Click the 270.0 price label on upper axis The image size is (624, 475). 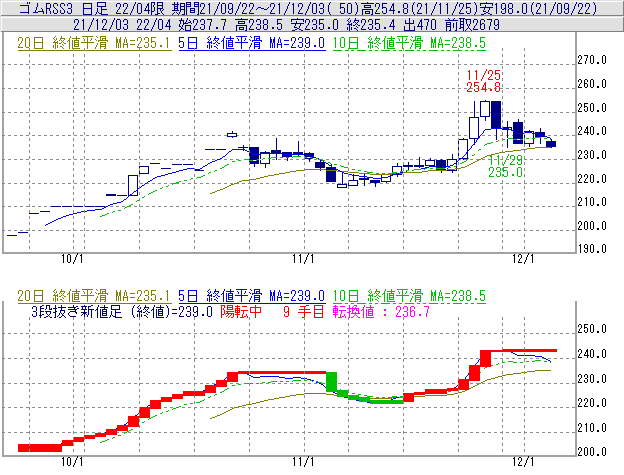pyautogui.click(x=592, y=60)
